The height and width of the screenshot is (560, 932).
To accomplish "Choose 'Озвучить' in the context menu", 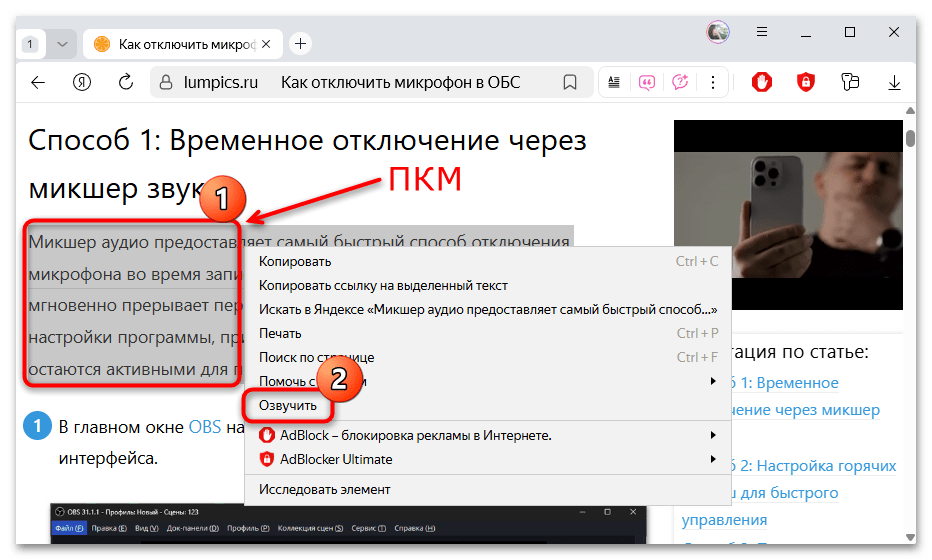I will [487, 405].
